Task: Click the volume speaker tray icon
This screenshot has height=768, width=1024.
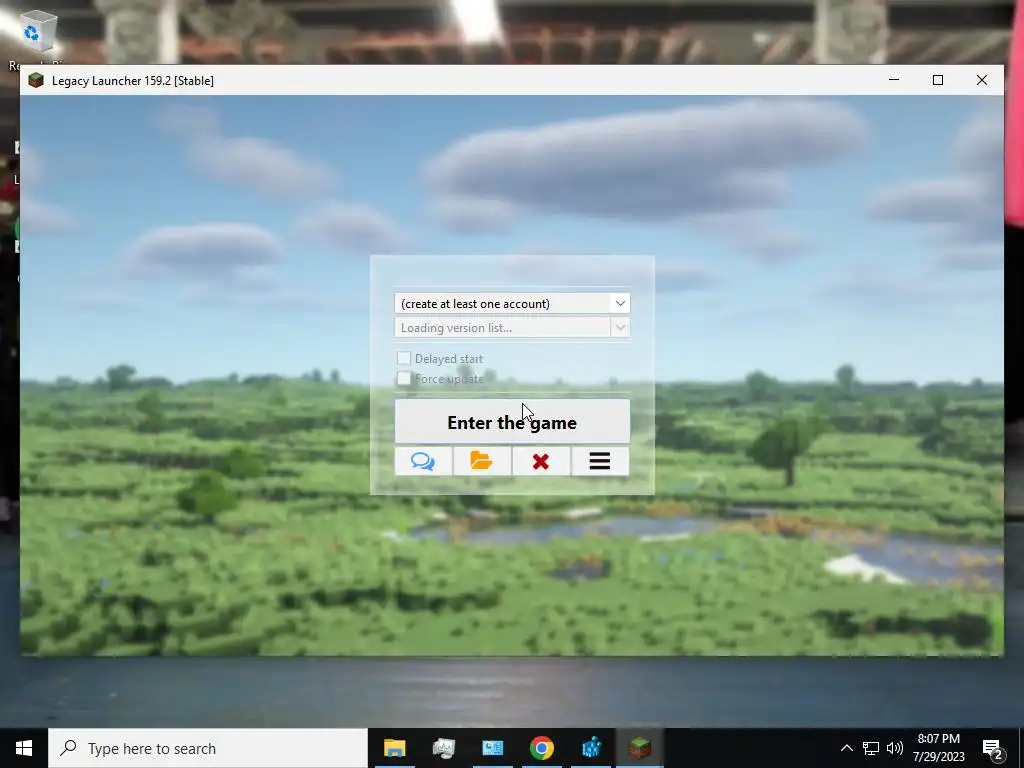Action: pyautogui.click(x=895, y=748)
